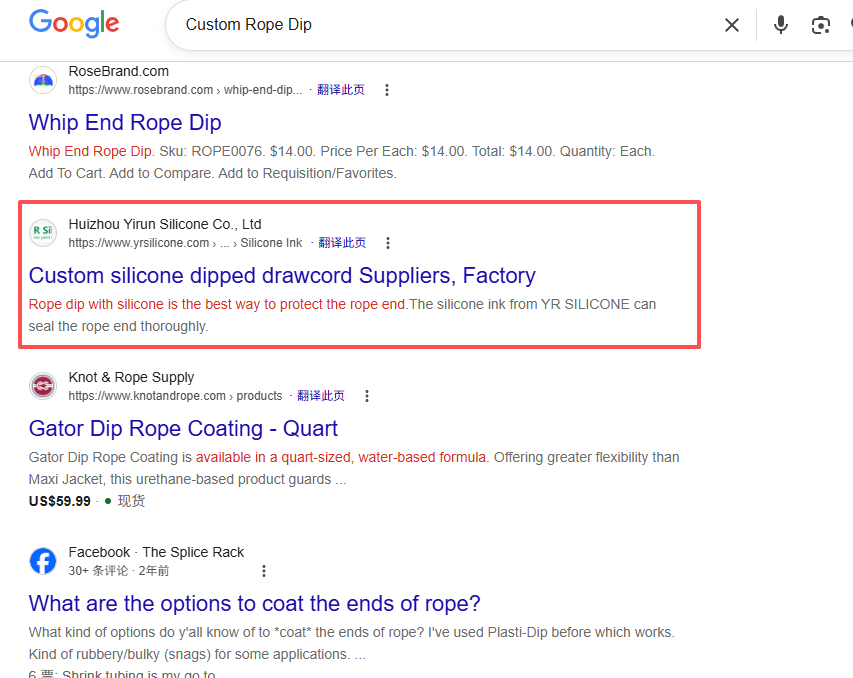
Task: Open more options for Facebook result
Action: (264, 571)
